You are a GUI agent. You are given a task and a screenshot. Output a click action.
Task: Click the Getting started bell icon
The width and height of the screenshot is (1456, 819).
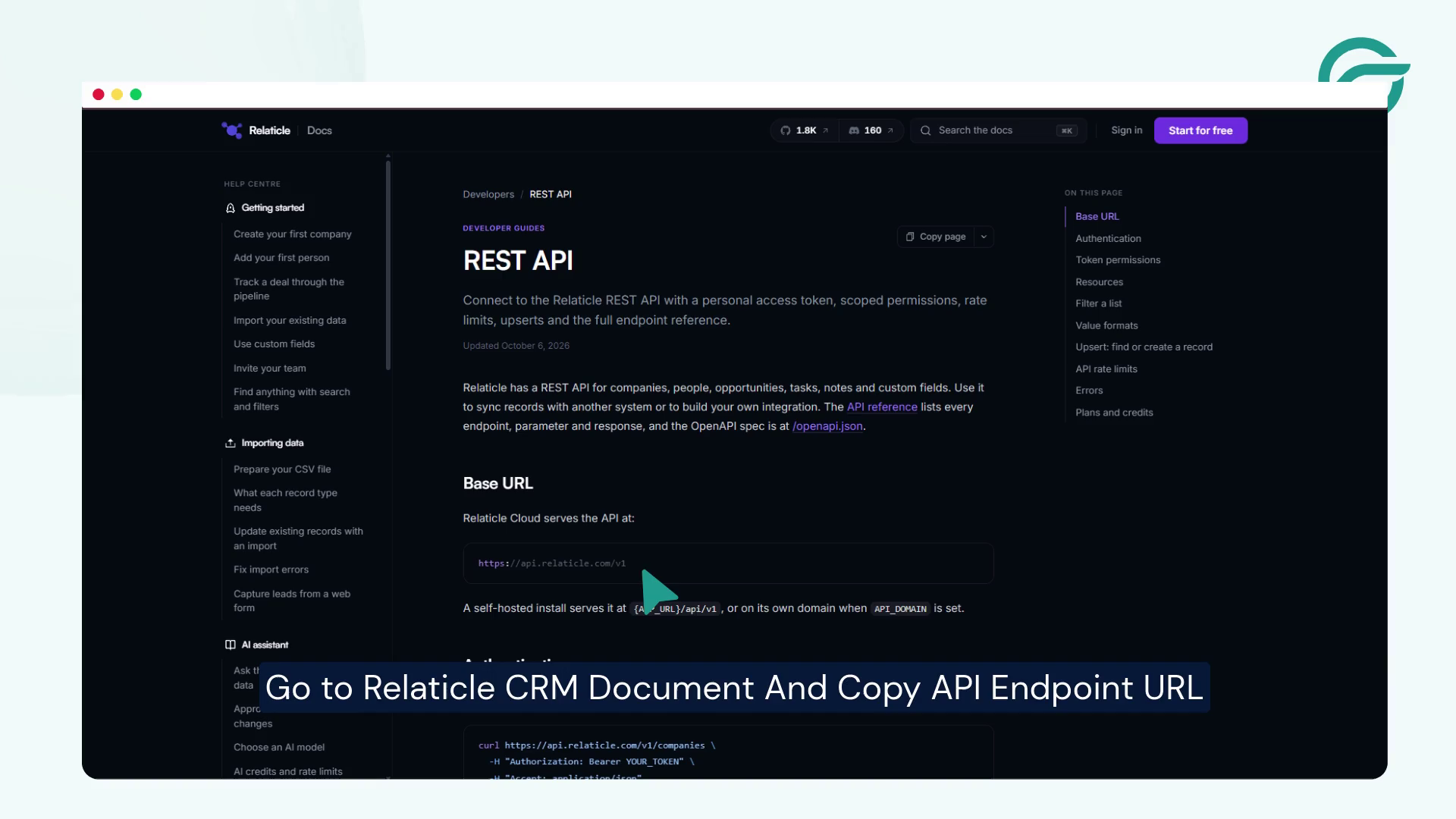(231, 208)
